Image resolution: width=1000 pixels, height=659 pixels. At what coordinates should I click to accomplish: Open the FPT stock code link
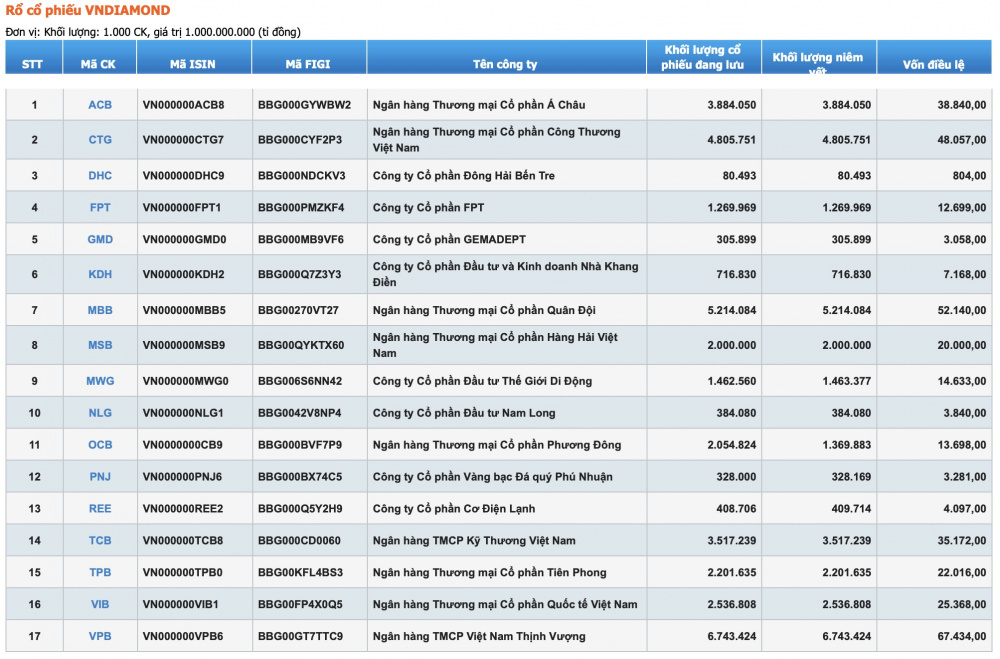[99, 207]
